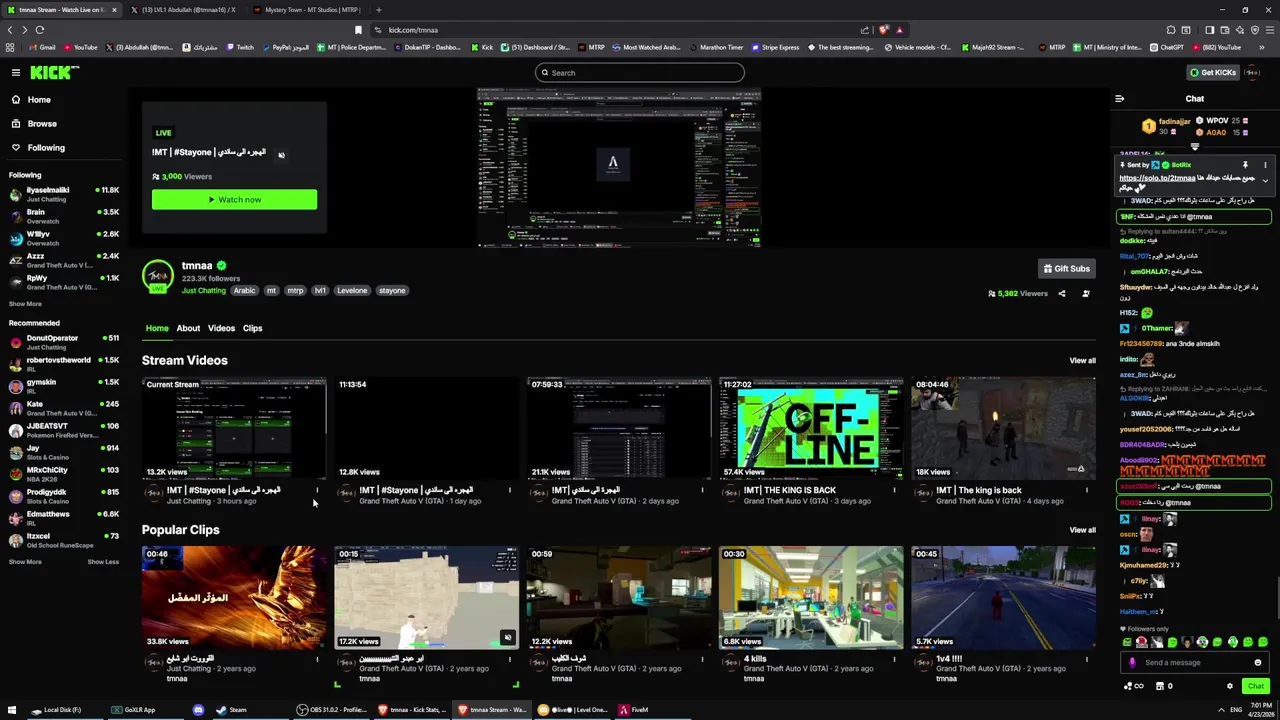Open a new browser tab with the plus button

click(x=378, y=10)
